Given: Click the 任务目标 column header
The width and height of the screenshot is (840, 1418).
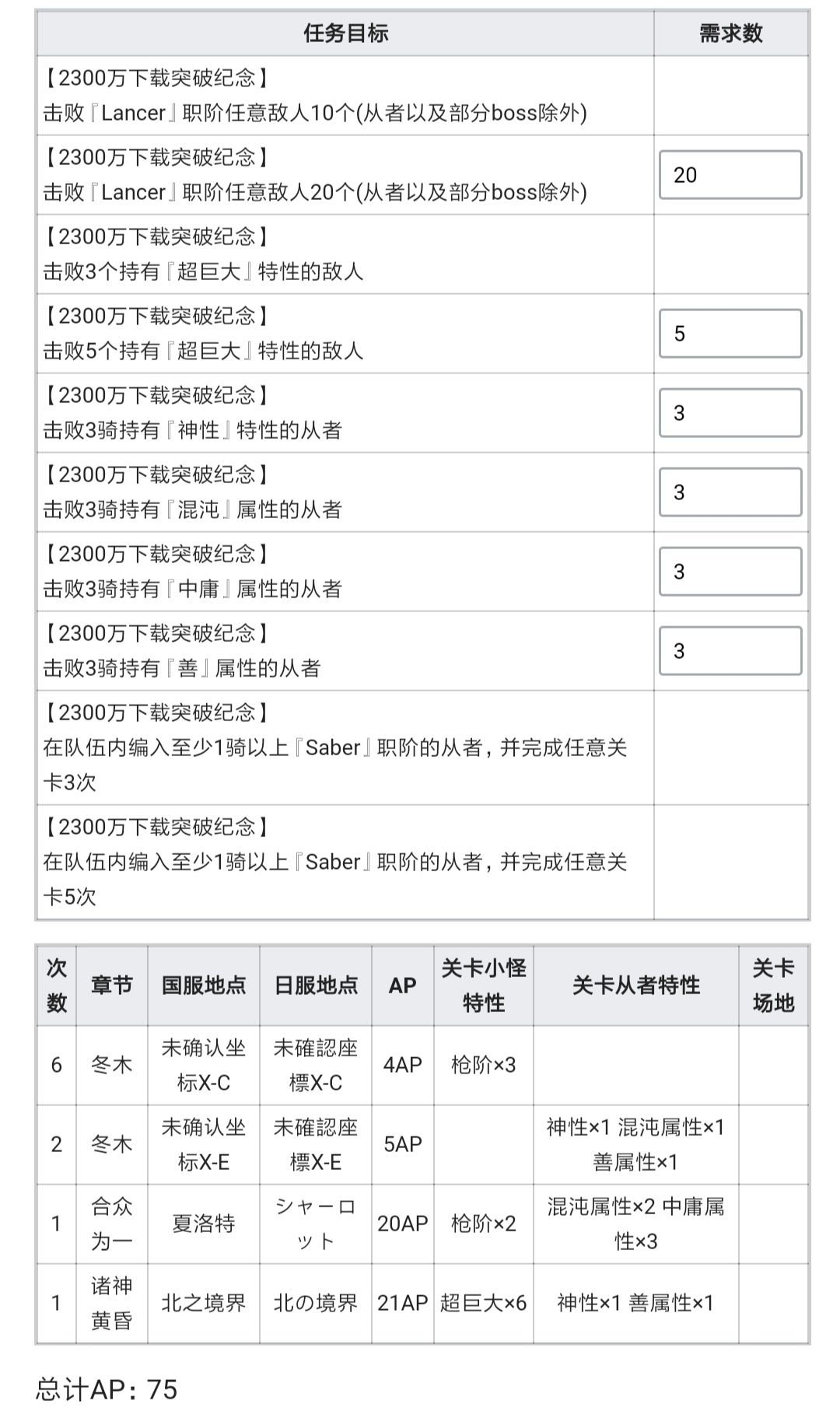Looking at the screenshot, I should pyautogui.click(x=345, y=33).
